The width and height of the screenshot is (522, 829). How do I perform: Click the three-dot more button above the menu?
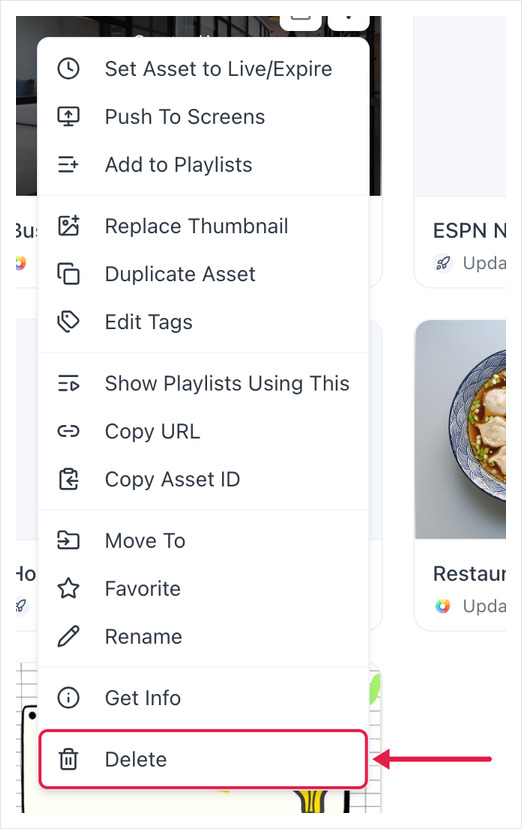(349, 21)
